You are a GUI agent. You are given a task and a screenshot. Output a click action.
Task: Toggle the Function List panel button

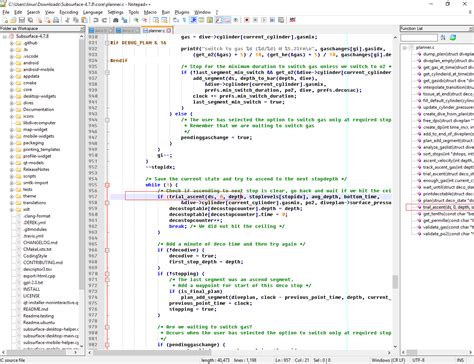point(218,20)
